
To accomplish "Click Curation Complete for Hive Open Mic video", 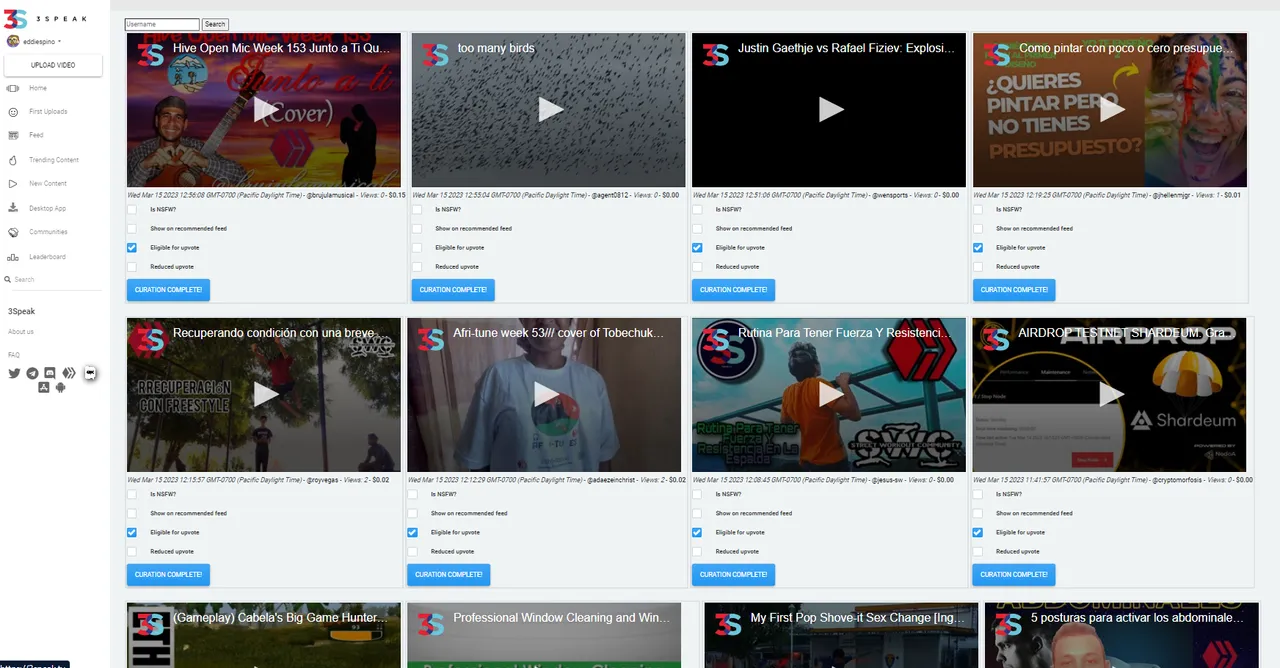I will point(168,290).
